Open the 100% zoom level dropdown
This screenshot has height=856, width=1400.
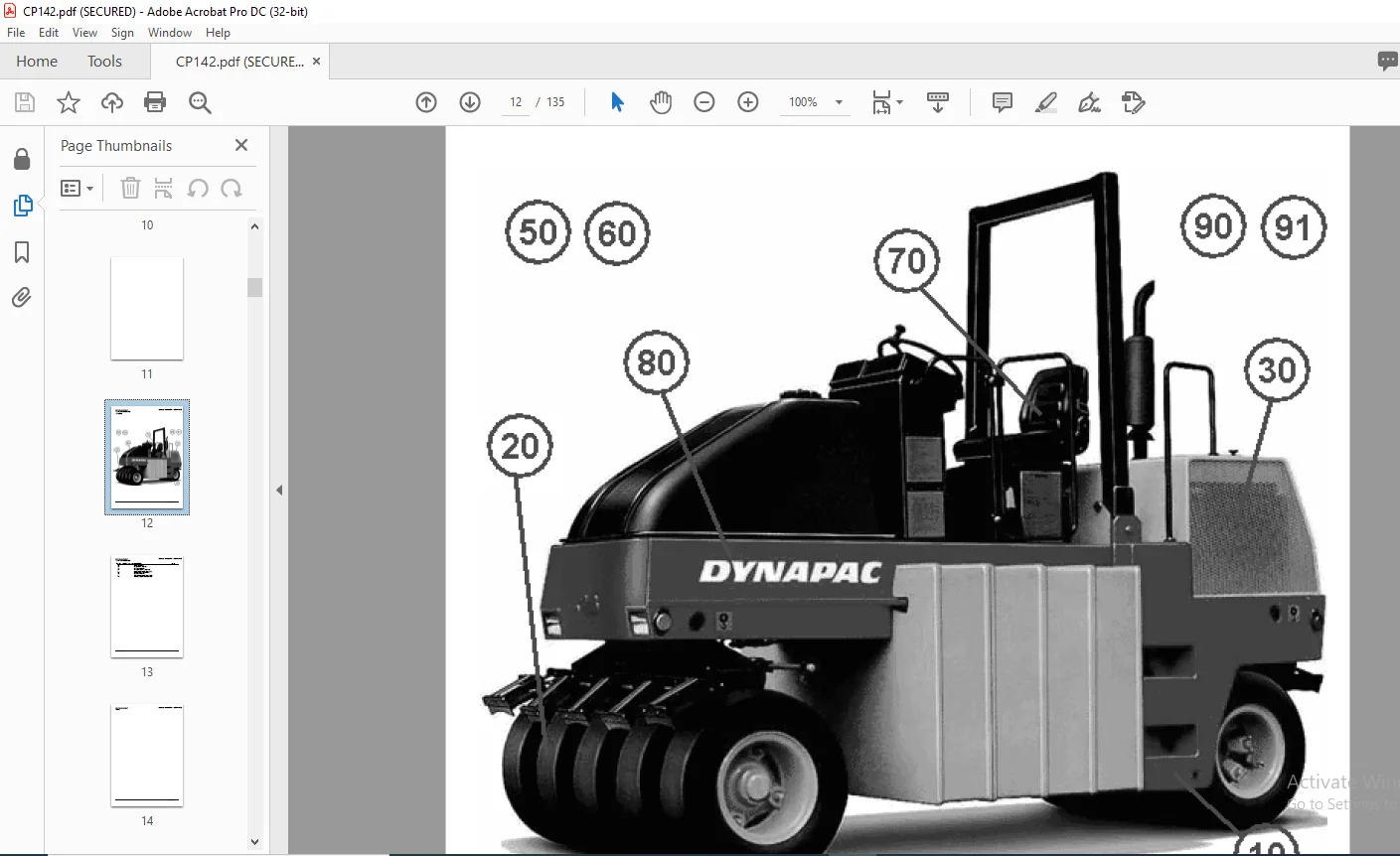point(816,102)
